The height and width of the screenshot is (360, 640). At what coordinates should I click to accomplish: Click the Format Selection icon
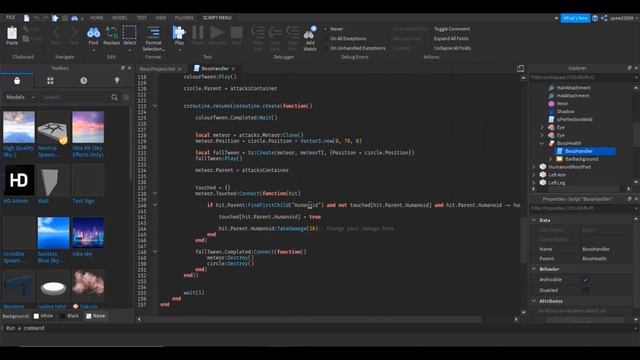point(153,33)
